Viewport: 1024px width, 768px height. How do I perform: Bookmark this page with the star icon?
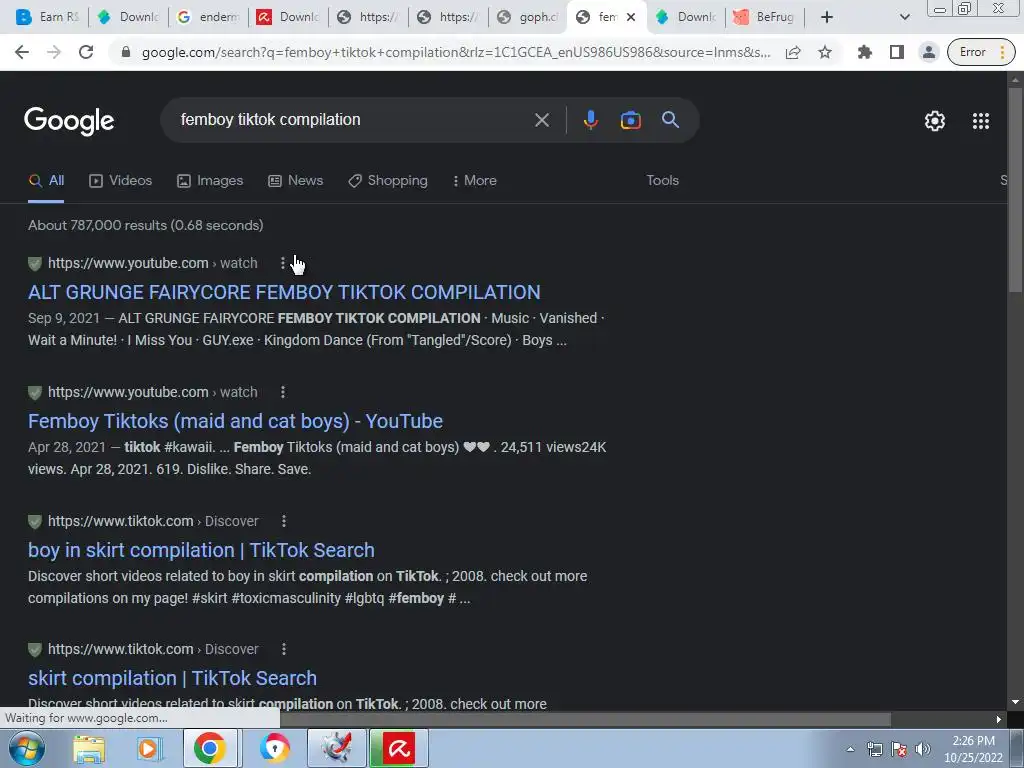[825, 52]
